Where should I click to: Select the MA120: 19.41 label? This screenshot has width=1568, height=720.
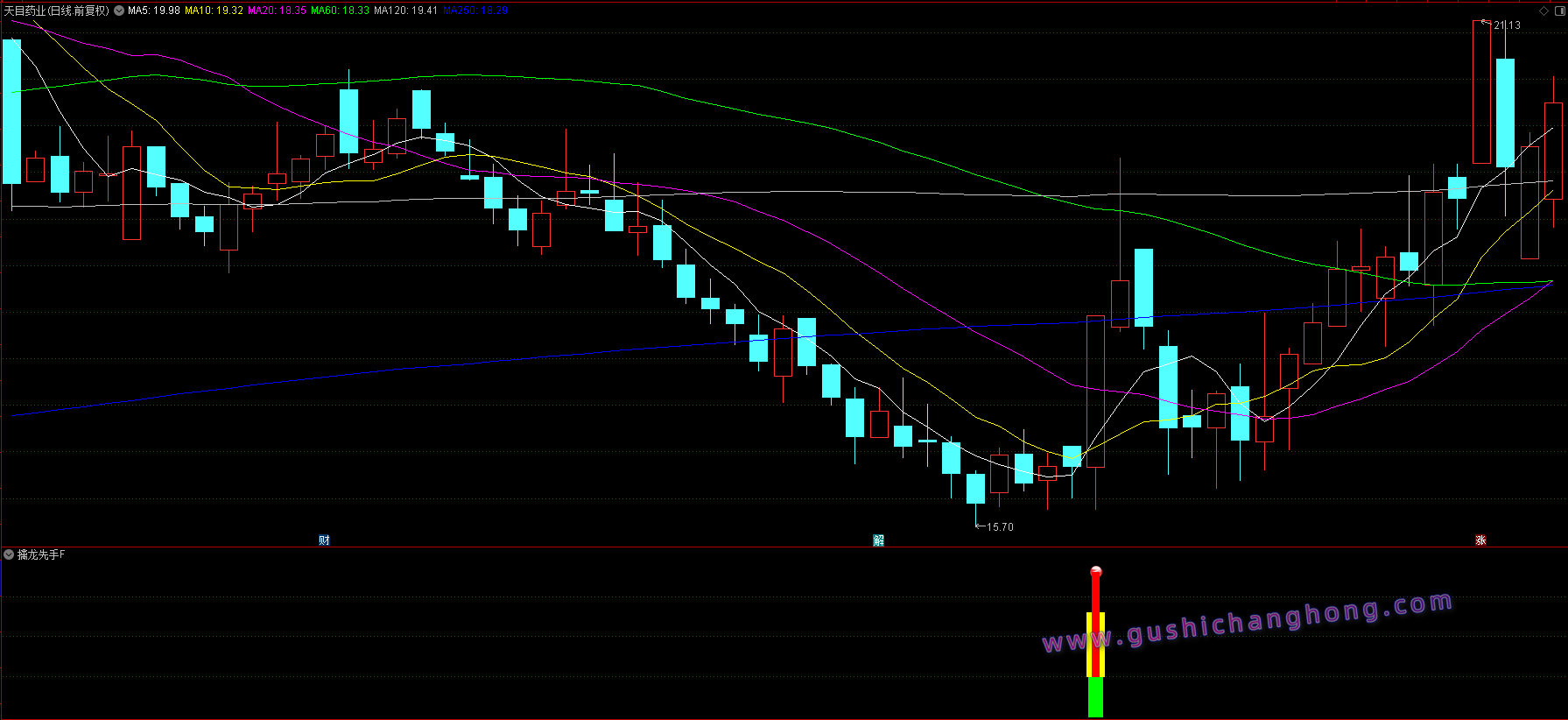[x=405, y=11]
